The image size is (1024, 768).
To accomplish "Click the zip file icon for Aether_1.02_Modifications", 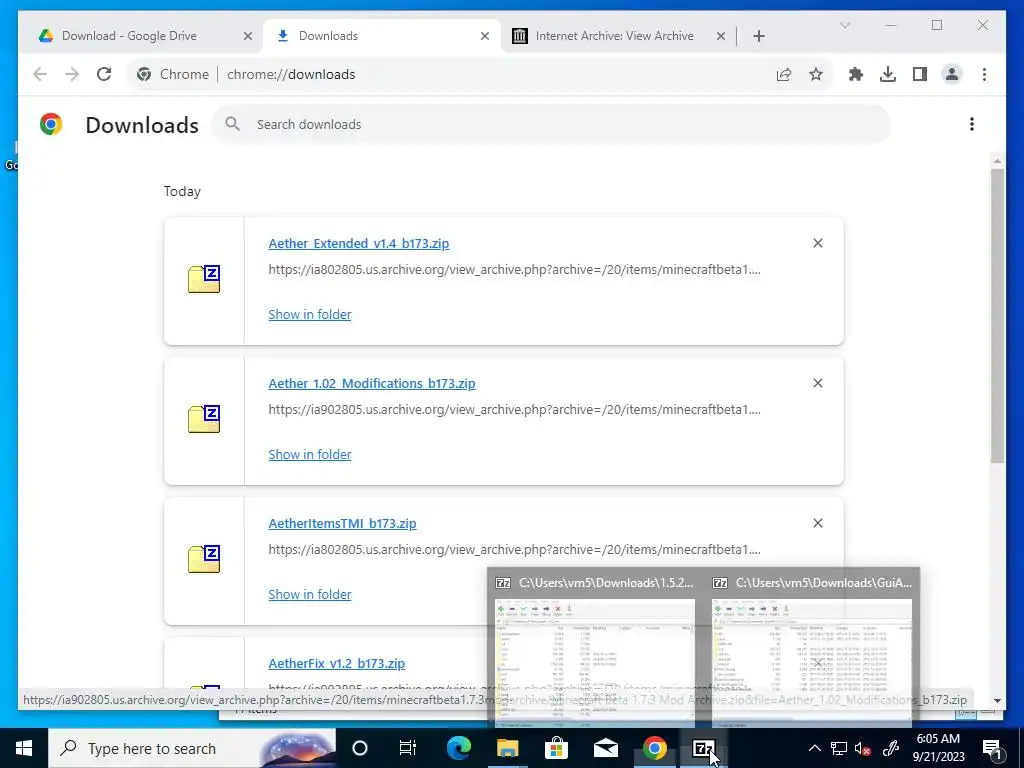I will pyautogui.click(x=204, y=419).
